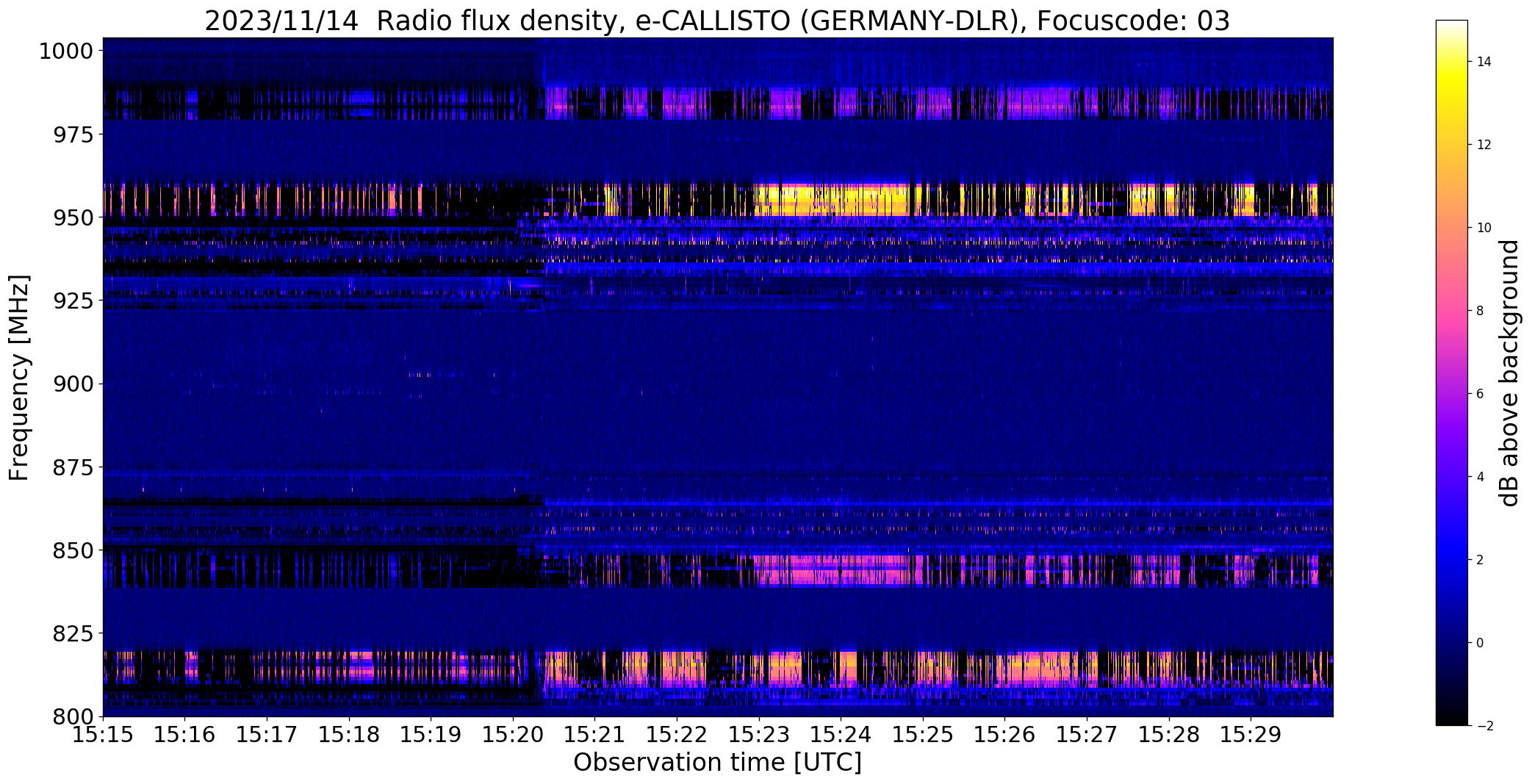Click the 15:21 time tick label
Image resolution: width=1532 pixels, height=784 pixels.
tap(595, 735)
